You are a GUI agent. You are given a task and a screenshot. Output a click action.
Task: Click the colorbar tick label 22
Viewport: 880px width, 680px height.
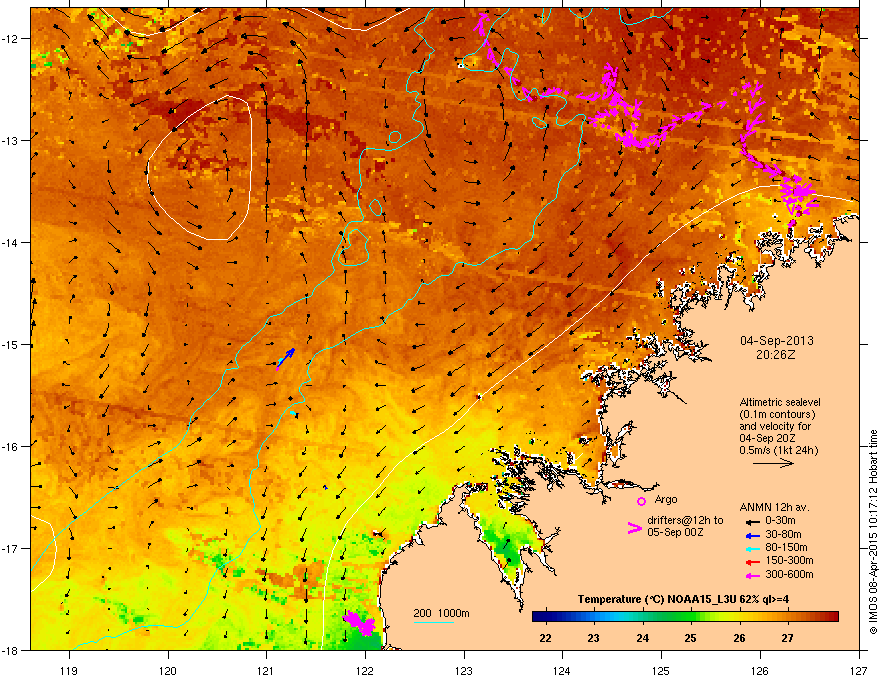pyautogui.click(x=545, y=638)
